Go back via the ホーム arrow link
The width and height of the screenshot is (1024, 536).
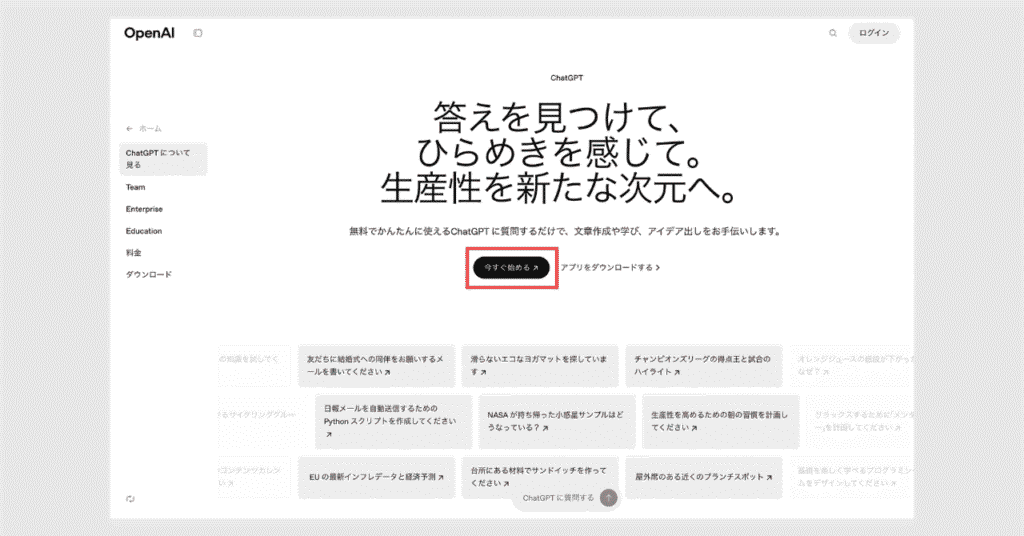[x=144, y=129]
